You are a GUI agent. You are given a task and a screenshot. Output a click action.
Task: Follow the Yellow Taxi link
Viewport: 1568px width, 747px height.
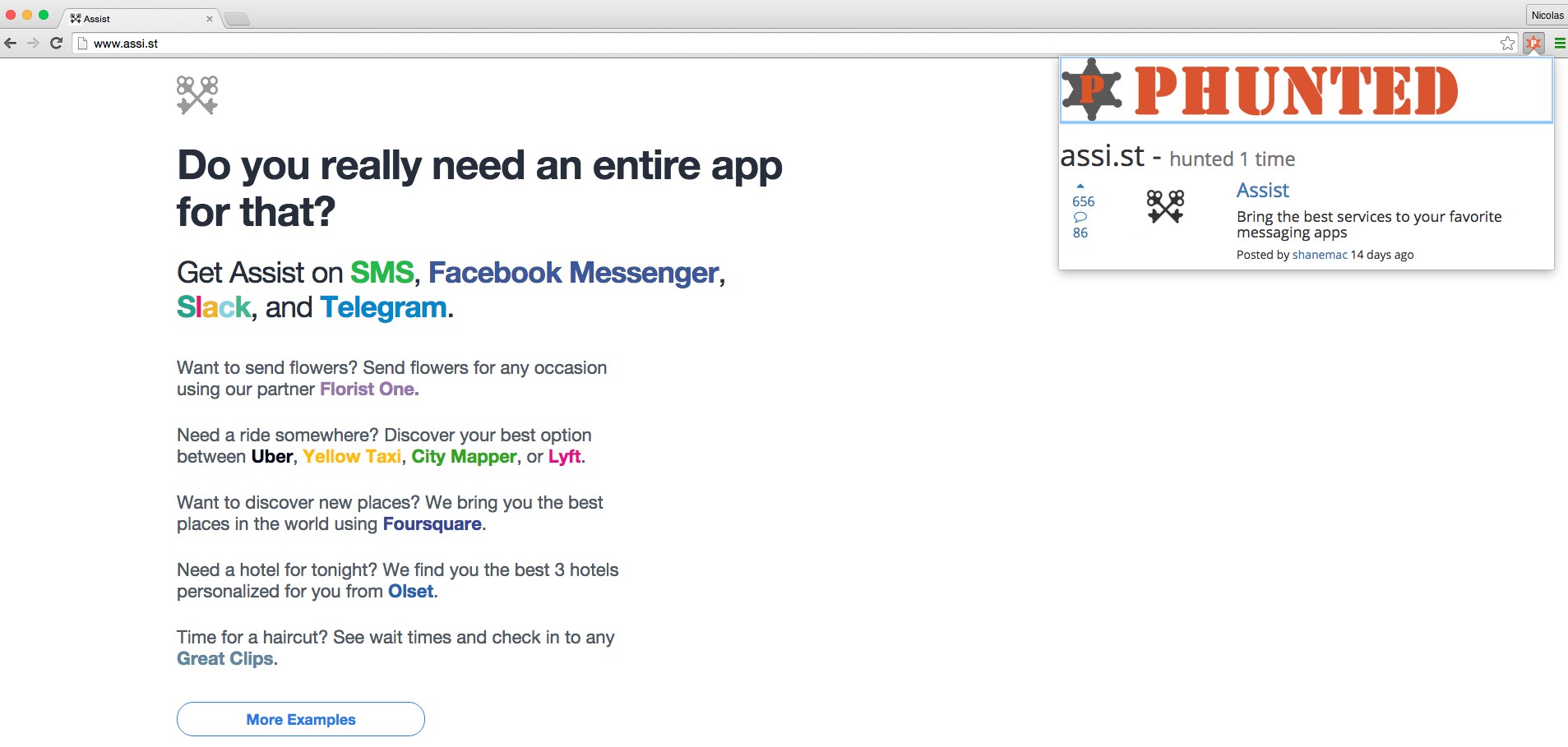(352, 456)
